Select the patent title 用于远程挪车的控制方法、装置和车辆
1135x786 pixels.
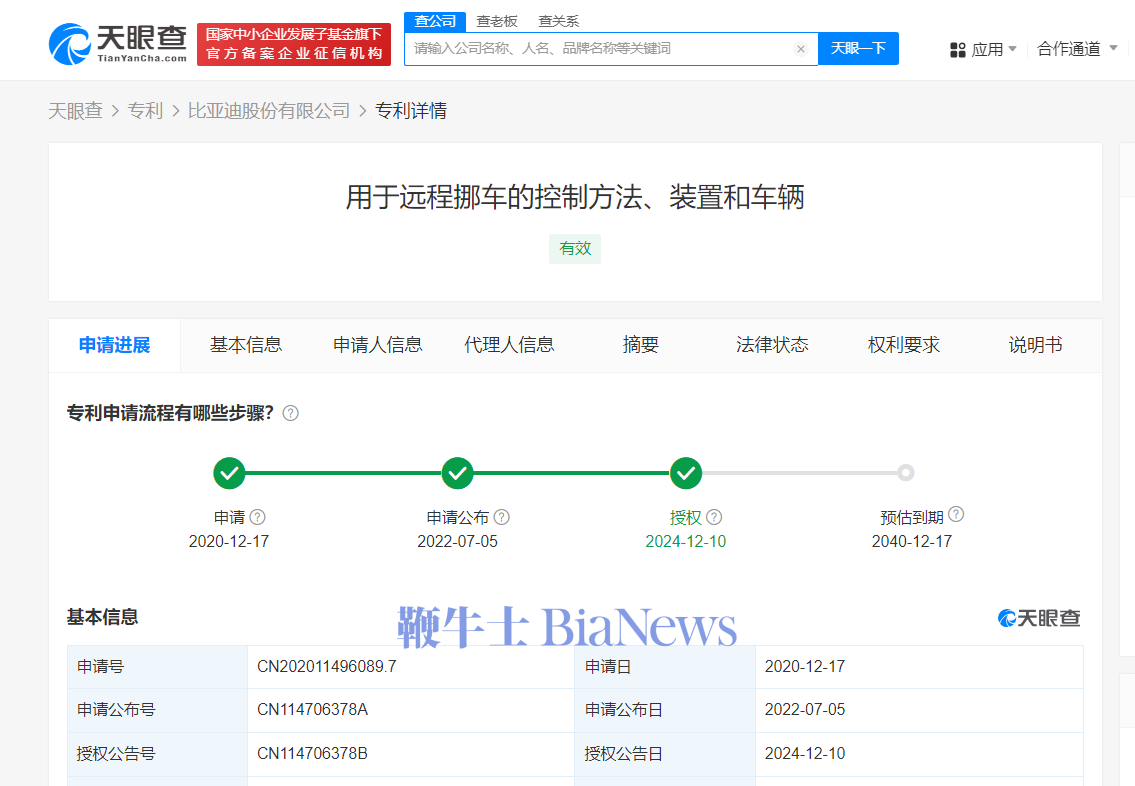point(575,198)
